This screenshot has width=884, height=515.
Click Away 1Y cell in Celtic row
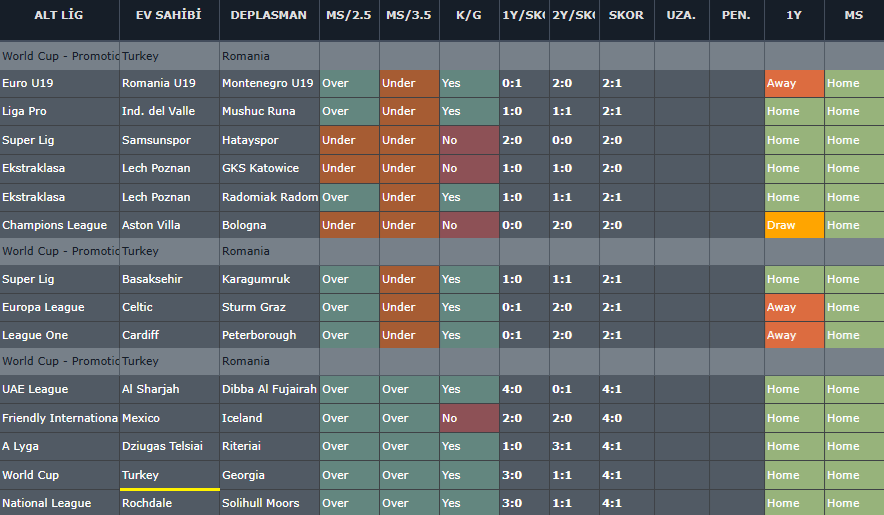coord(794,307)
